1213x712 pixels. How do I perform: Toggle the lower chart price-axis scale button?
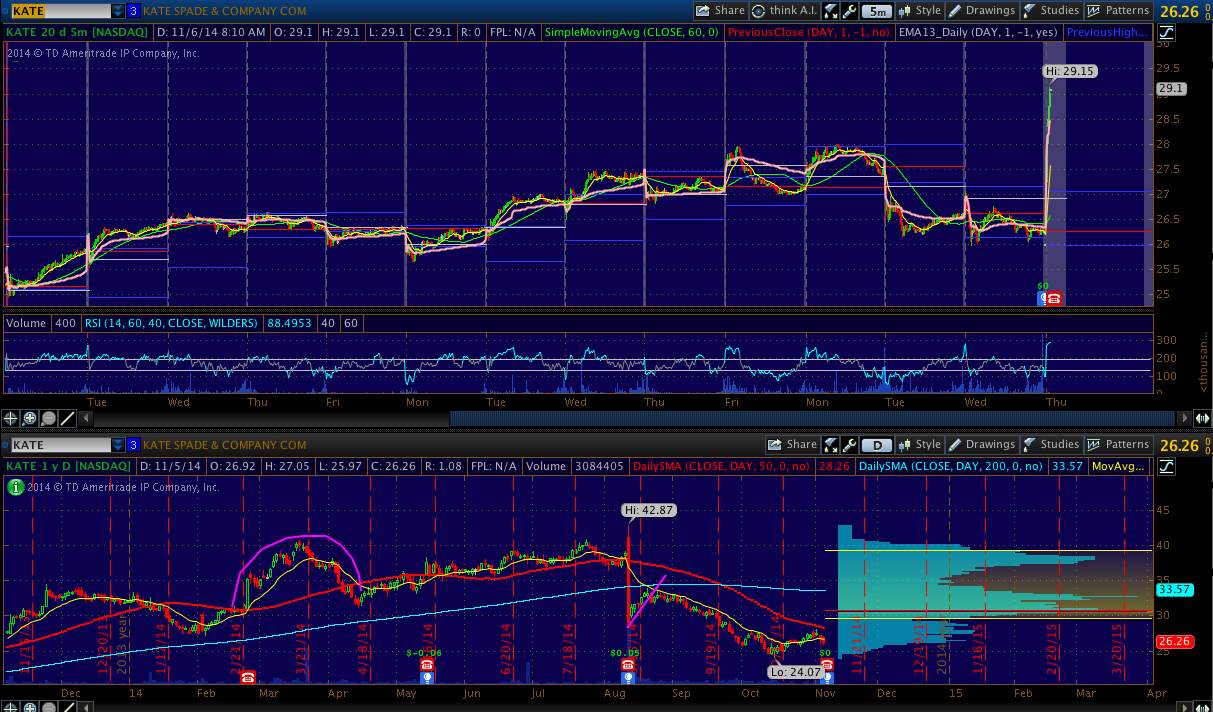tap(1167, 467)
